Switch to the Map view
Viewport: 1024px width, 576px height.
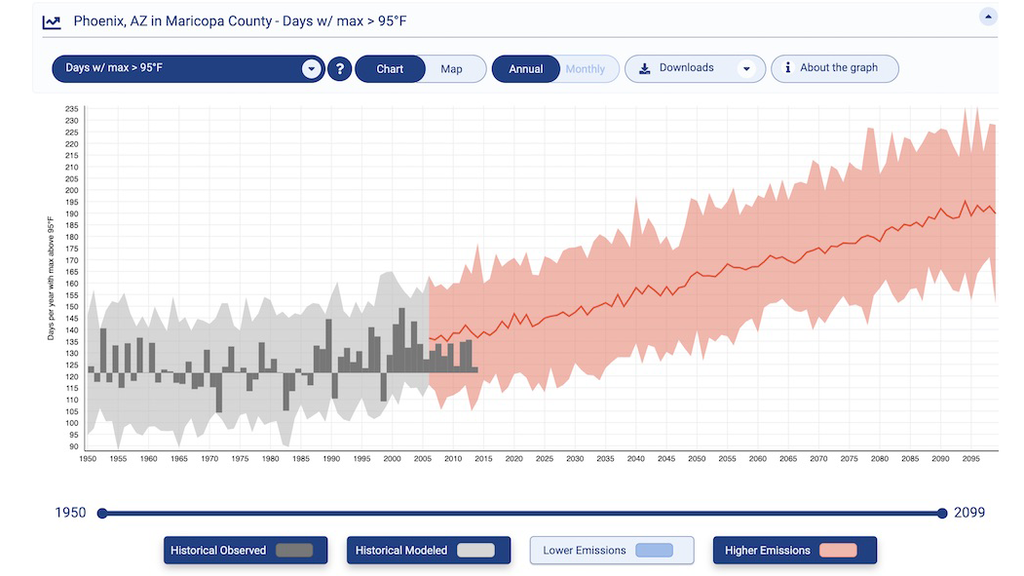tap(452, 68)
